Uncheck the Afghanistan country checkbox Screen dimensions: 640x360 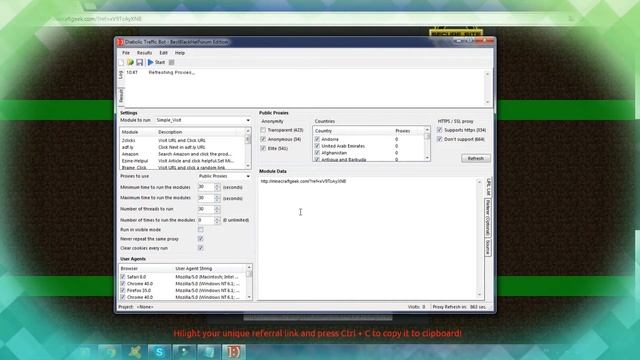click(x=317, y=153)
